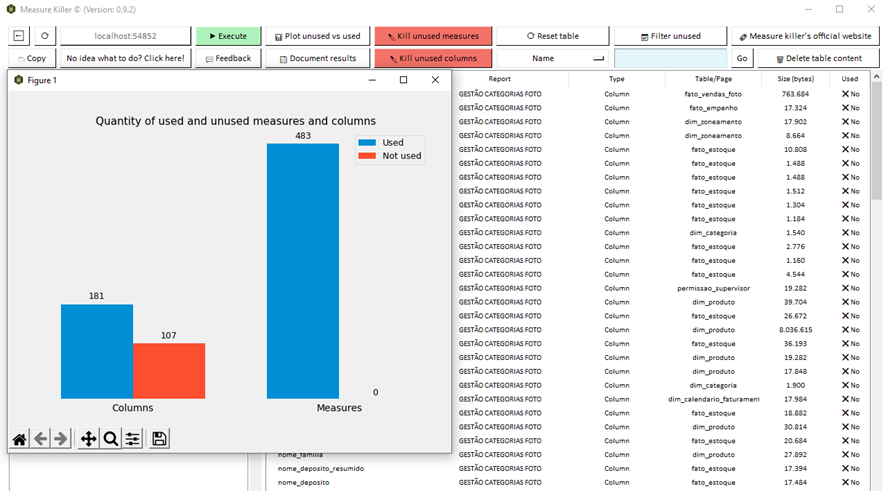Sort table by Type column header
886x491 pixels.
click(x=616, y=79)
